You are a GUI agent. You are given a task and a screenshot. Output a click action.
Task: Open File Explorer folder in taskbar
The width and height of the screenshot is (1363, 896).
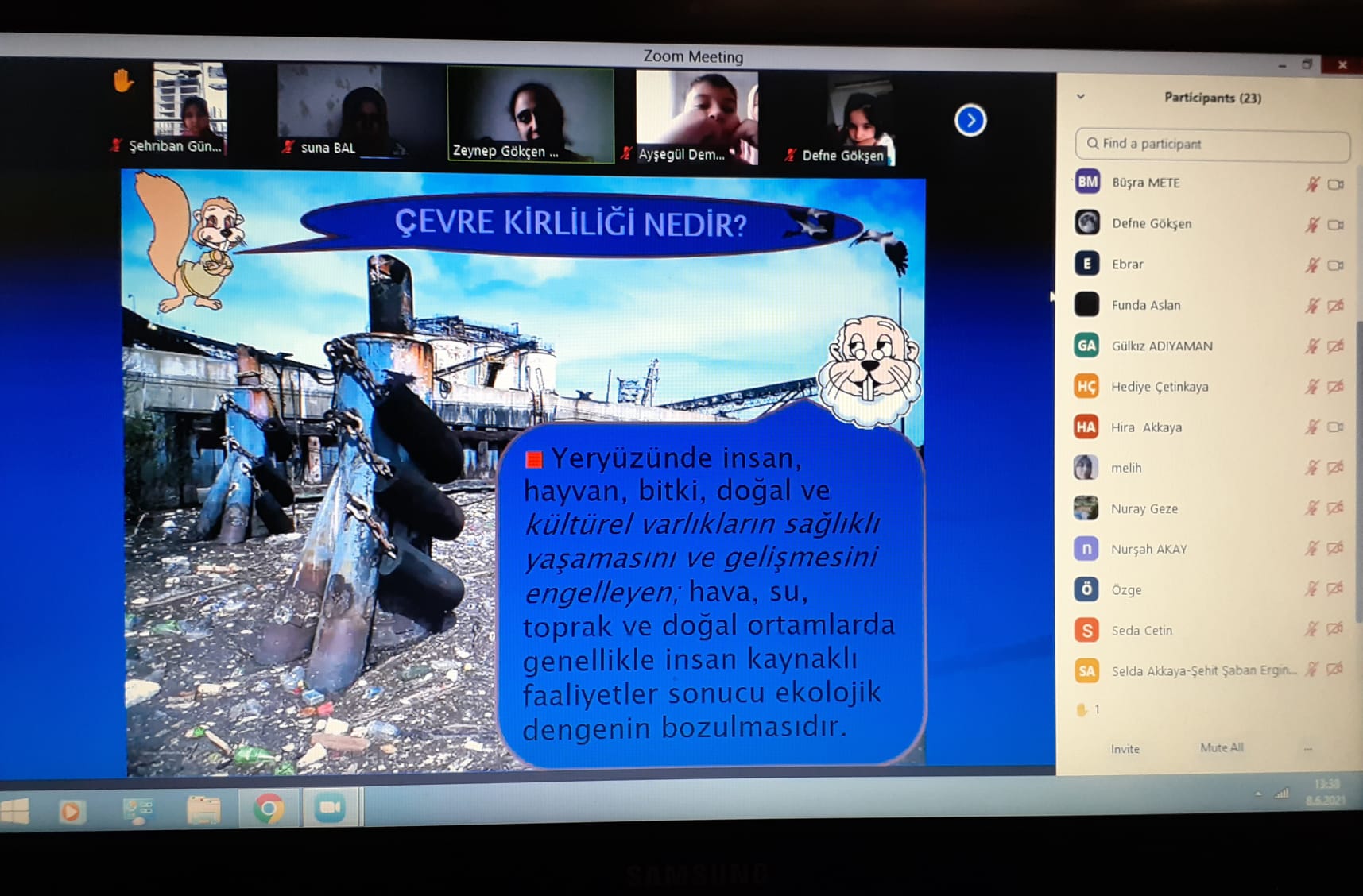[203, 810]
